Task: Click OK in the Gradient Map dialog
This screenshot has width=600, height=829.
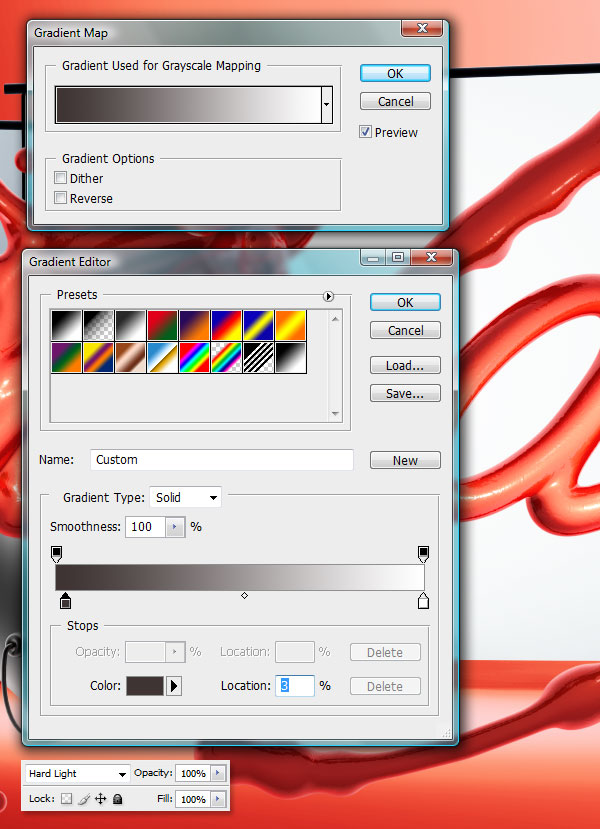Action: tap(395, 73)
